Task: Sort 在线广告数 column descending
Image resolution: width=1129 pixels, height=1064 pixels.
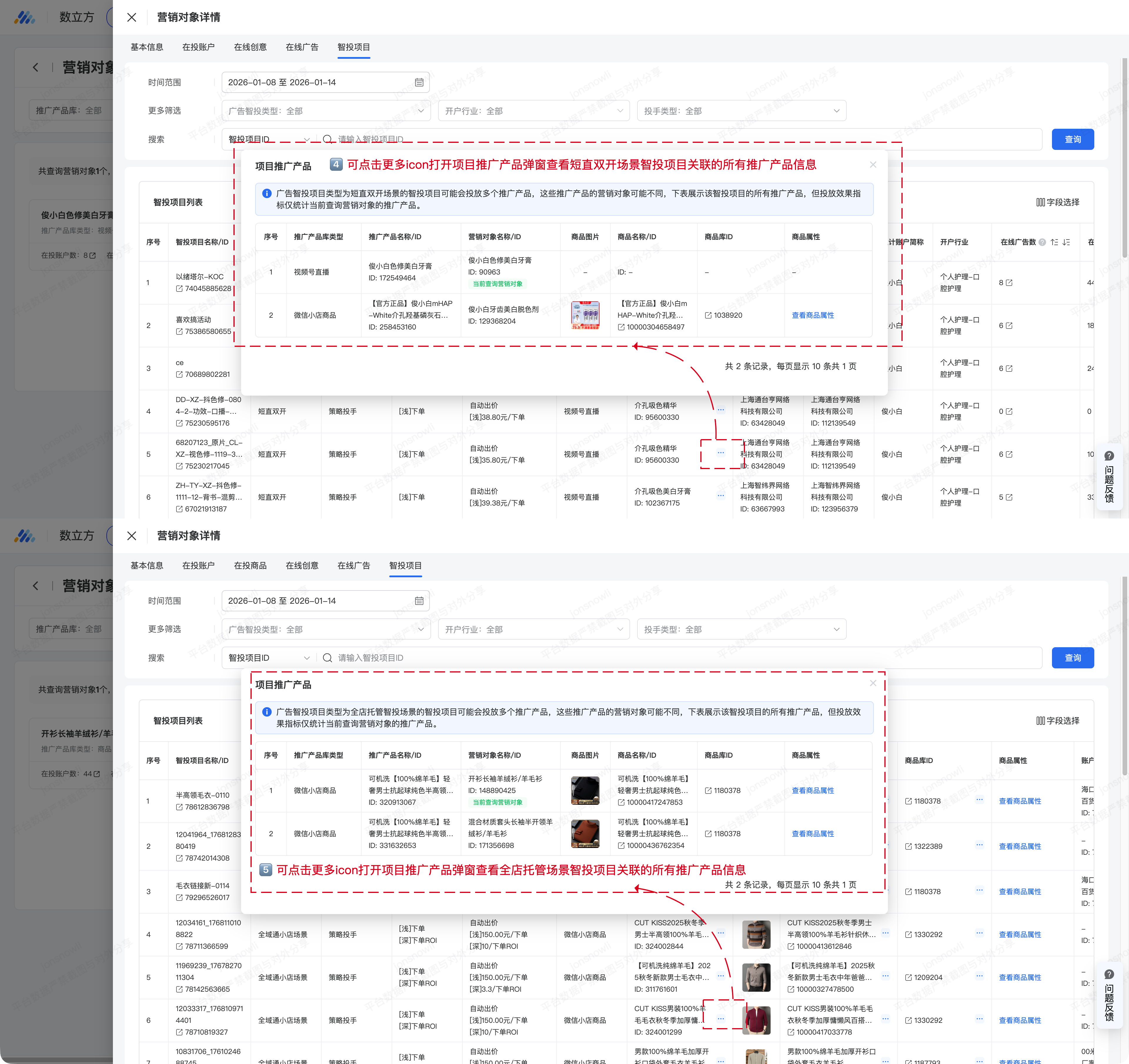Action: click(1066, 242)
